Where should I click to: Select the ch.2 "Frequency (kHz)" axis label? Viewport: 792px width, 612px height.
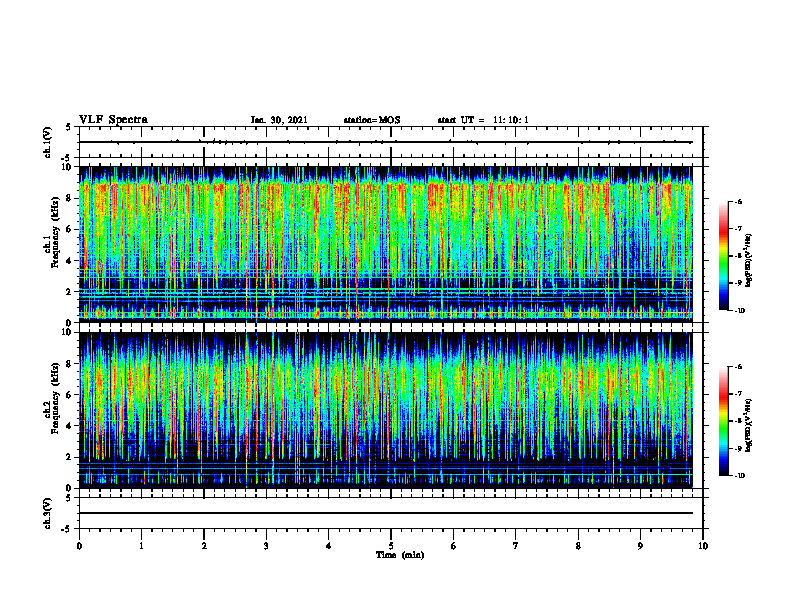point(56,398)
